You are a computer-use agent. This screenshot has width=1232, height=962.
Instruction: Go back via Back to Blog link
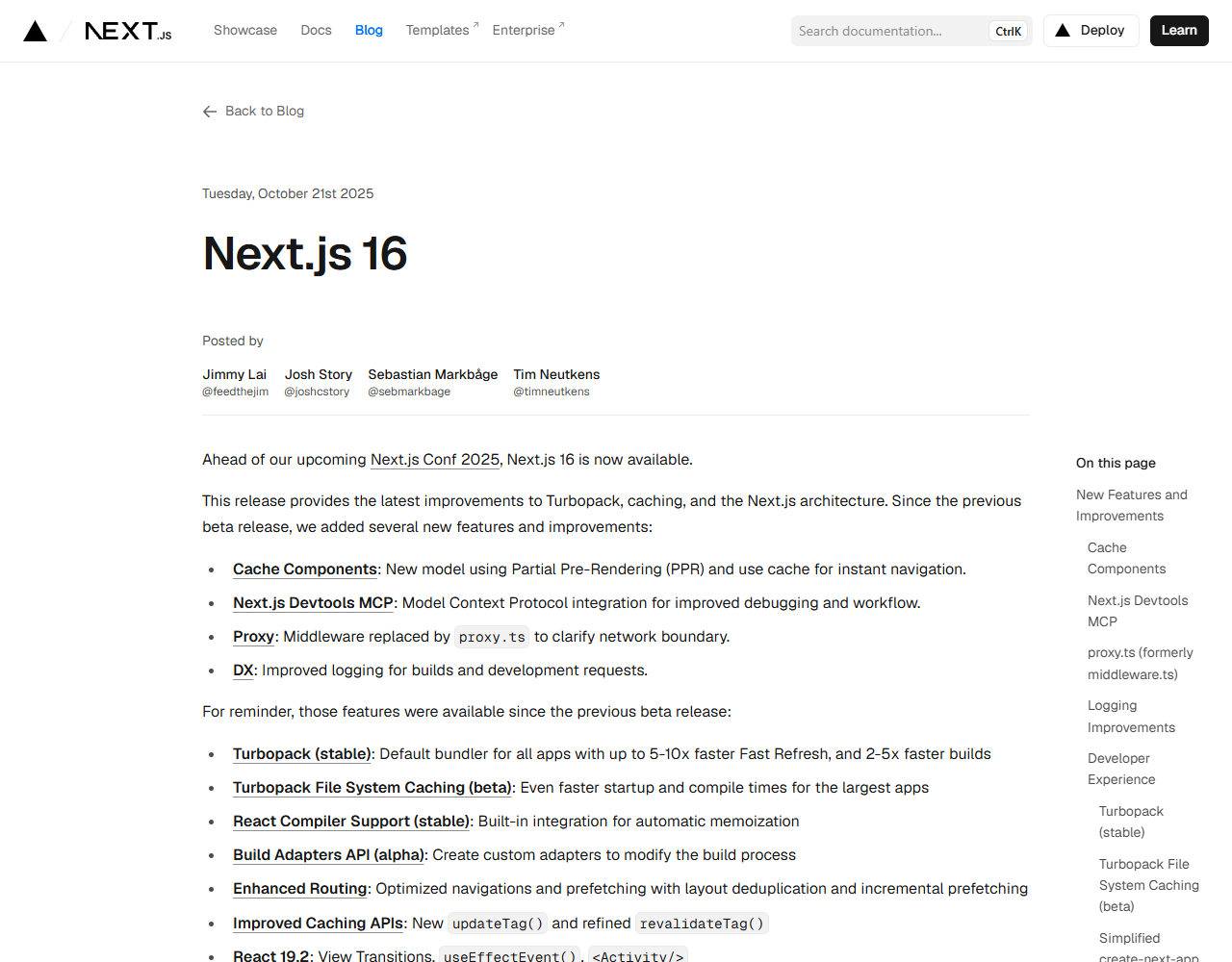tap(253, 112)
